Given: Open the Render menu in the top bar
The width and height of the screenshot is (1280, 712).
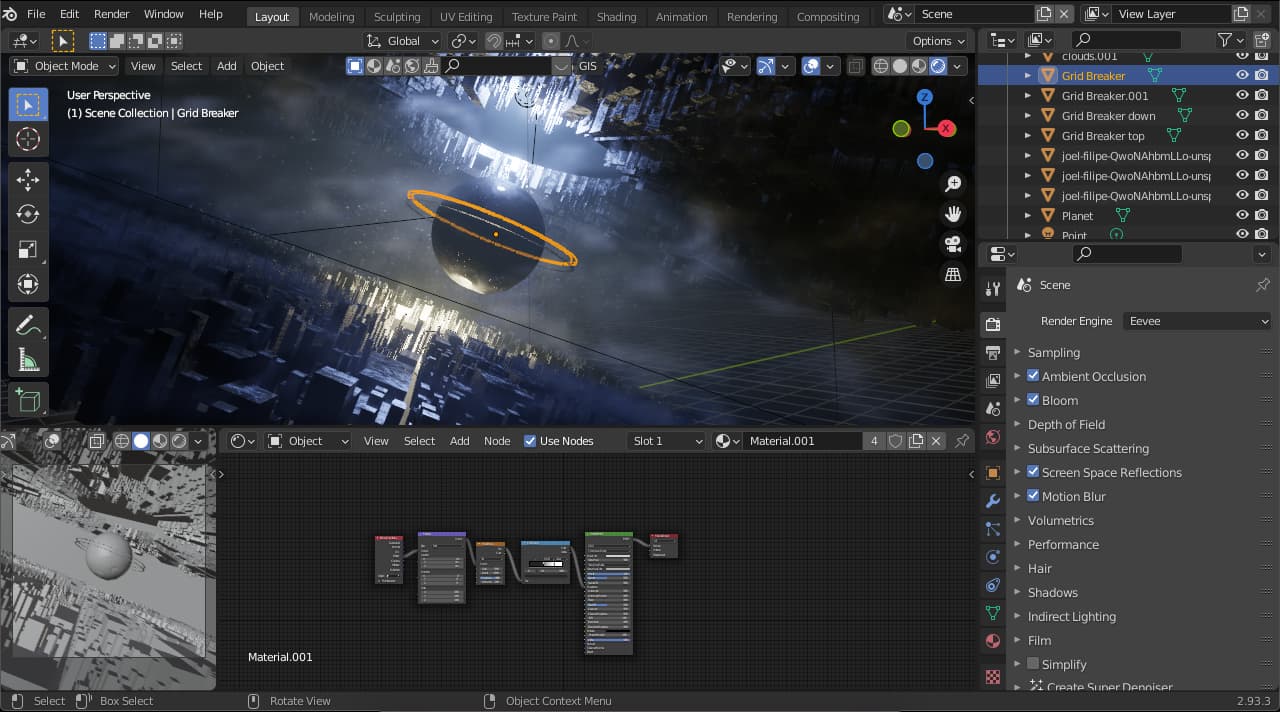Looking at the screenshot, I should coord(111,13).
